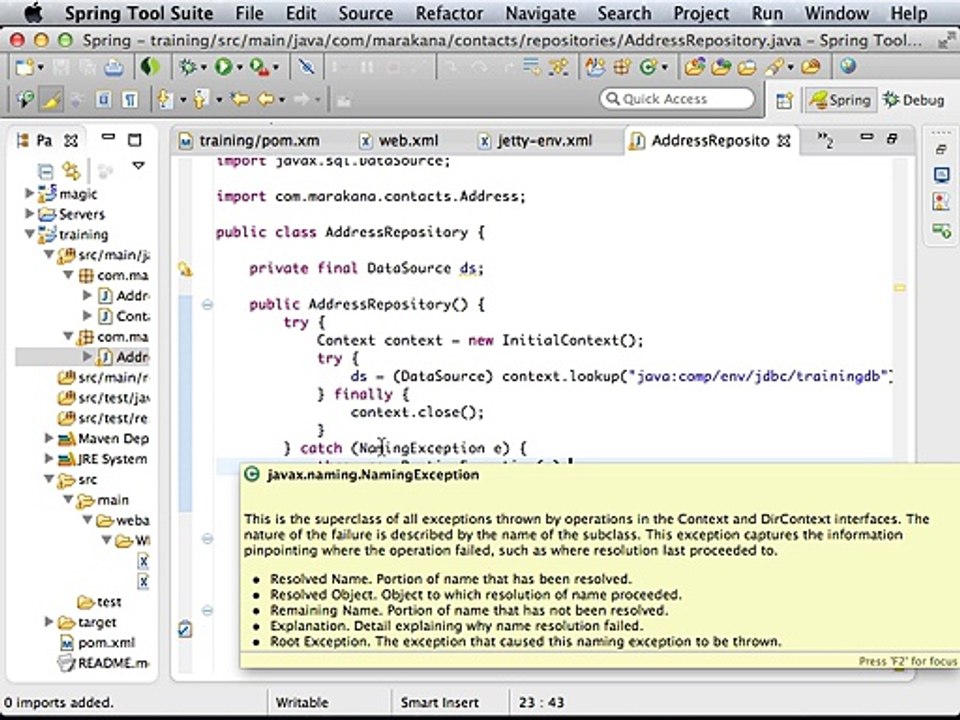
Task: Click the flashlight Search toolbar icon
Action: pyautogui.click(x=774, y=67)
